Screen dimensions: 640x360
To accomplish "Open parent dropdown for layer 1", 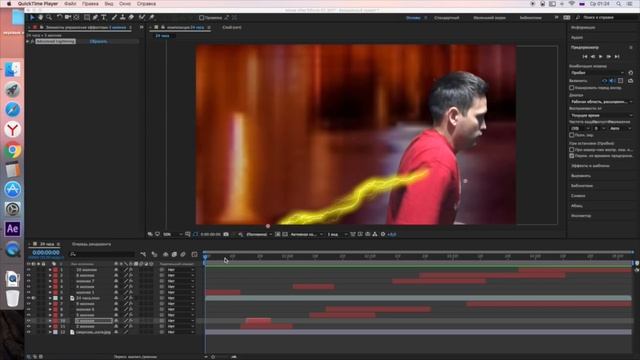I will click(181, 270).
